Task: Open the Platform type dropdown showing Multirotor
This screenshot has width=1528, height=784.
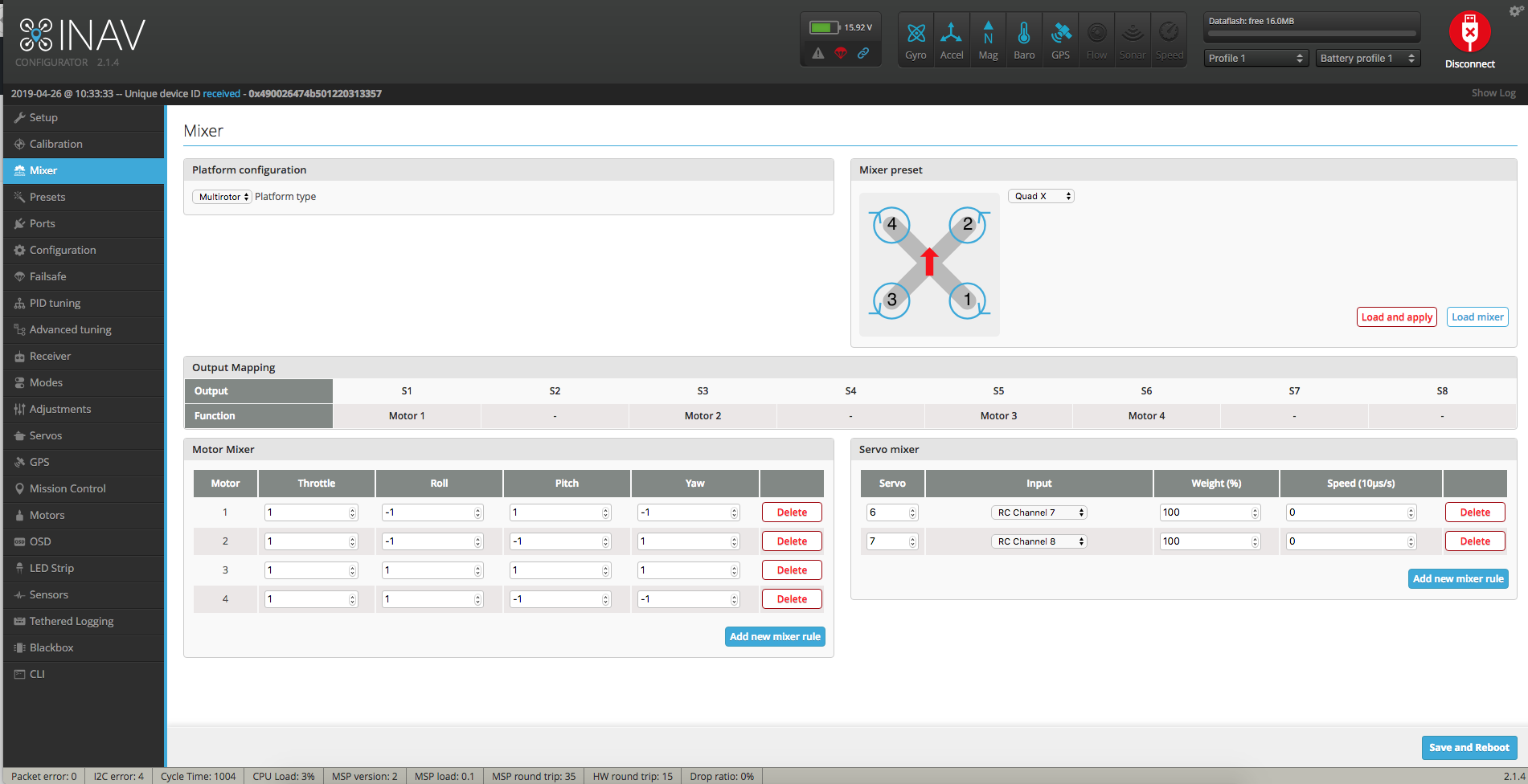Action: (x=222, y=196)
